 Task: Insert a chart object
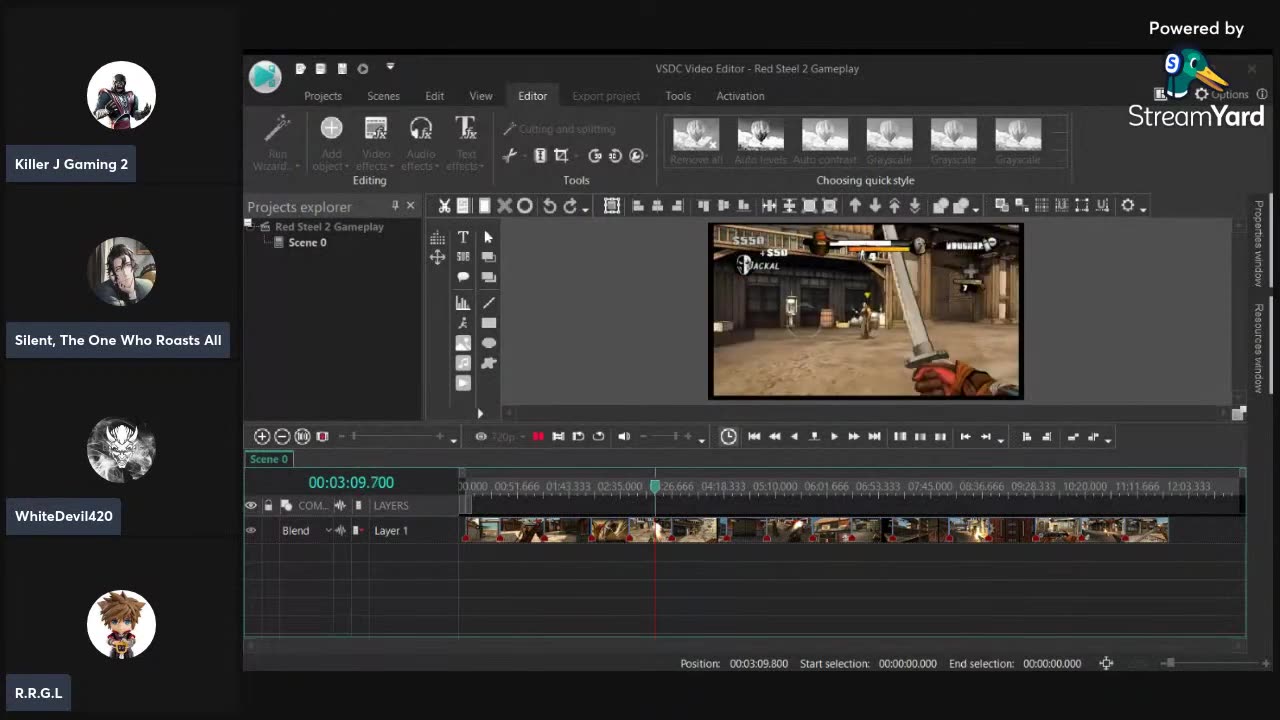coord(463,303)
